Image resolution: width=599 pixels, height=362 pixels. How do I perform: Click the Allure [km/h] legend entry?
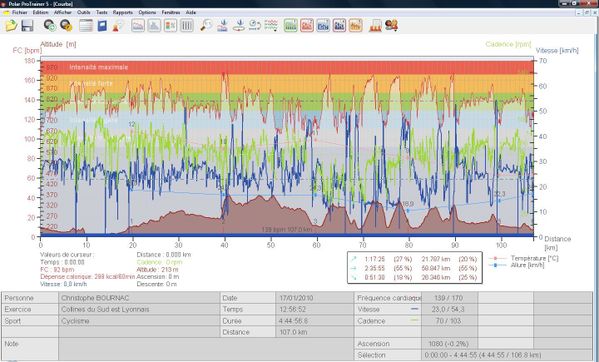[x=517, y=265]
